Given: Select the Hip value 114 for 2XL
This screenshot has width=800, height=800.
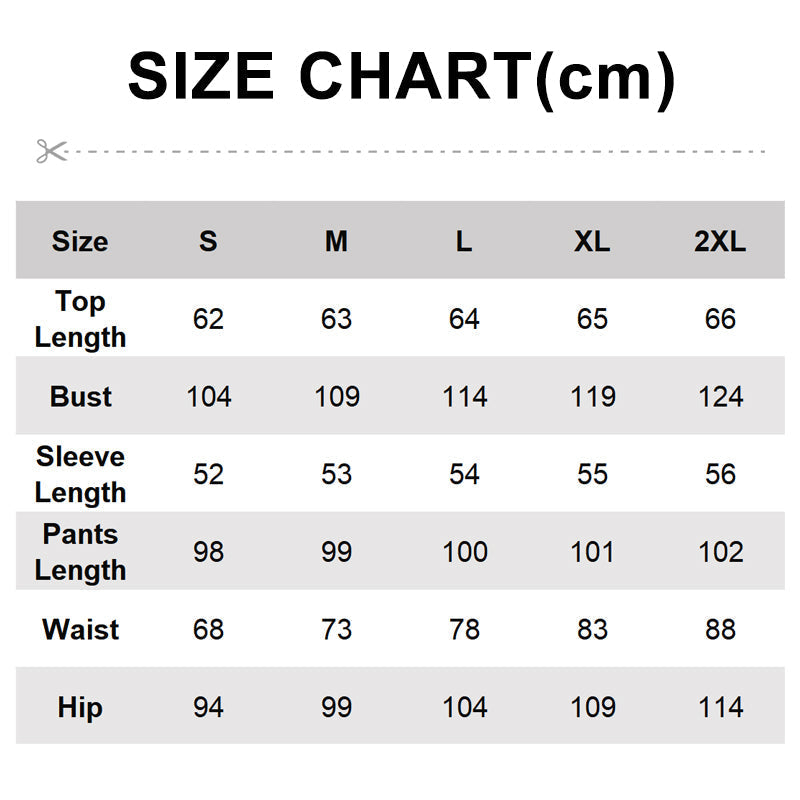Looking at the screenshot, I should click(x=720, y=708).
